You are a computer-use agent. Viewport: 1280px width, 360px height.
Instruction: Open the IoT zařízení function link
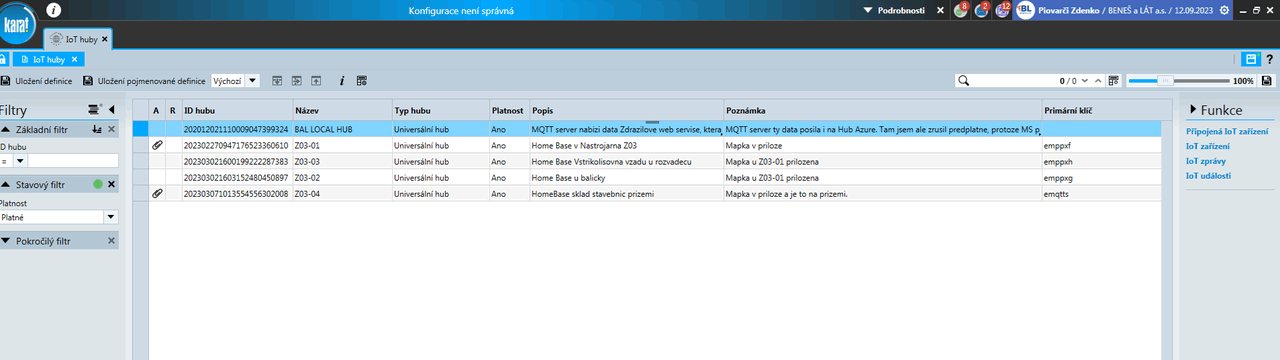point(1207,146)
